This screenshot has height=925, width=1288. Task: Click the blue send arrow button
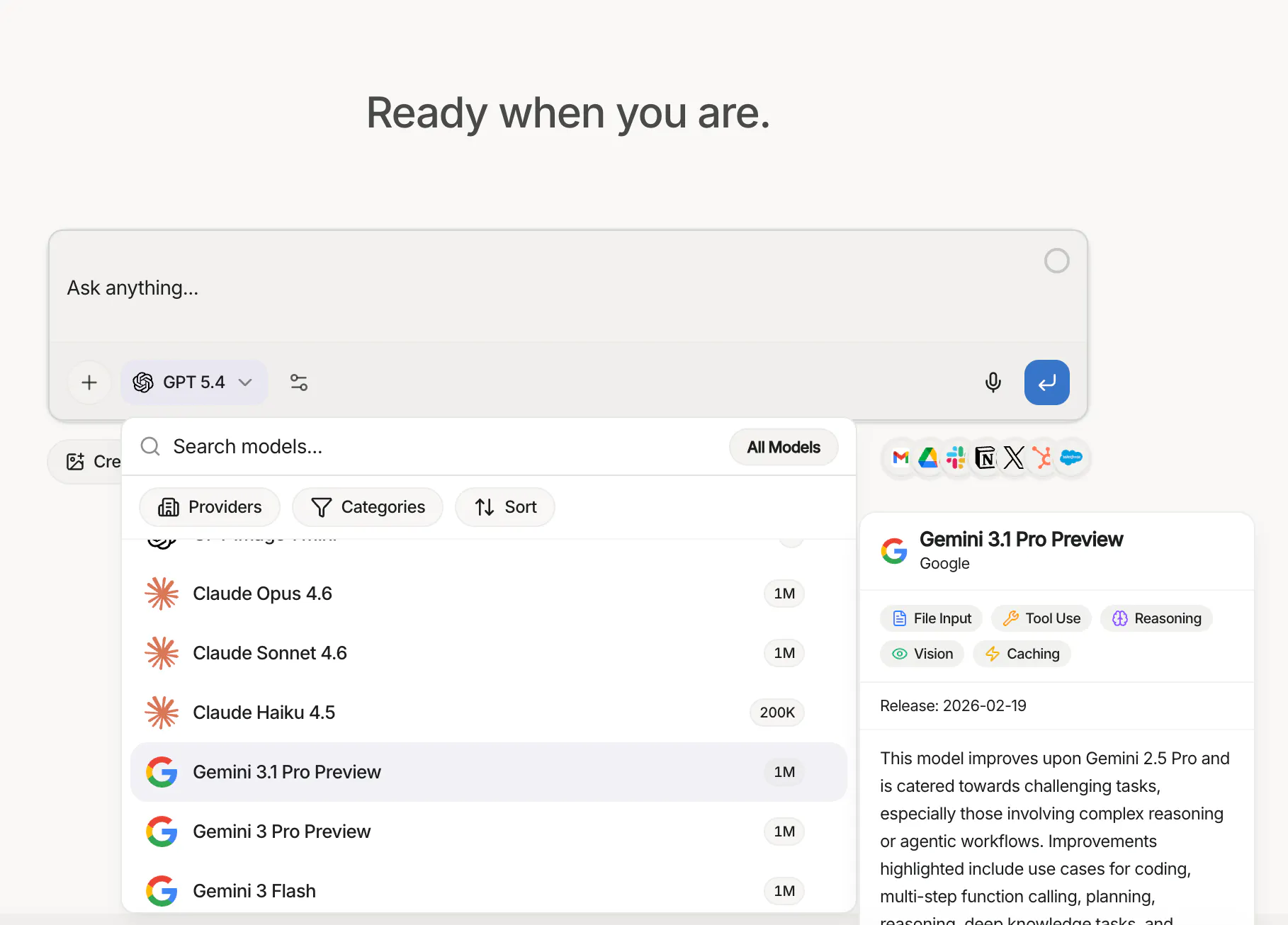[1046, 382]
